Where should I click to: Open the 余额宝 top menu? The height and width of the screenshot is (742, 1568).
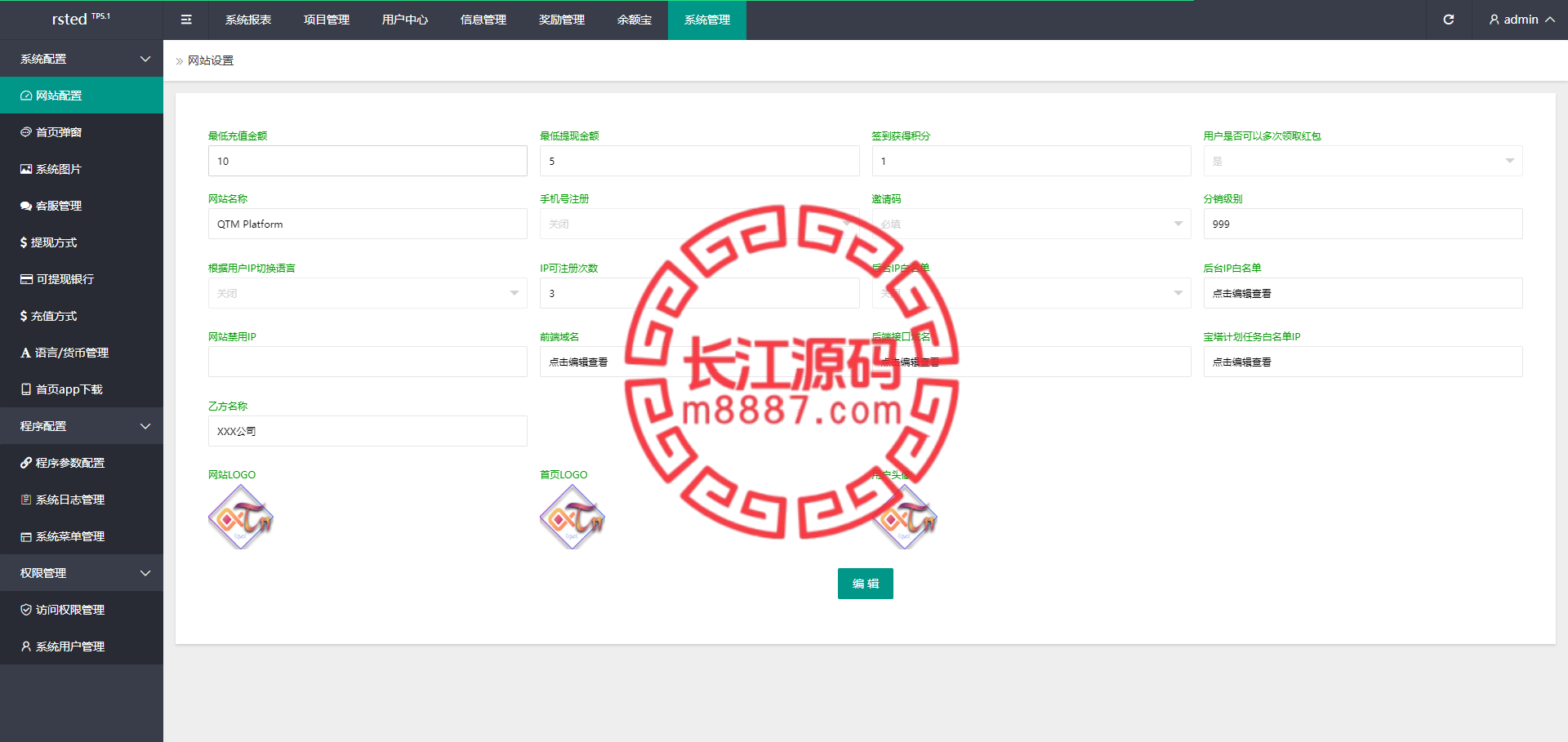click(x=635, y=20)
